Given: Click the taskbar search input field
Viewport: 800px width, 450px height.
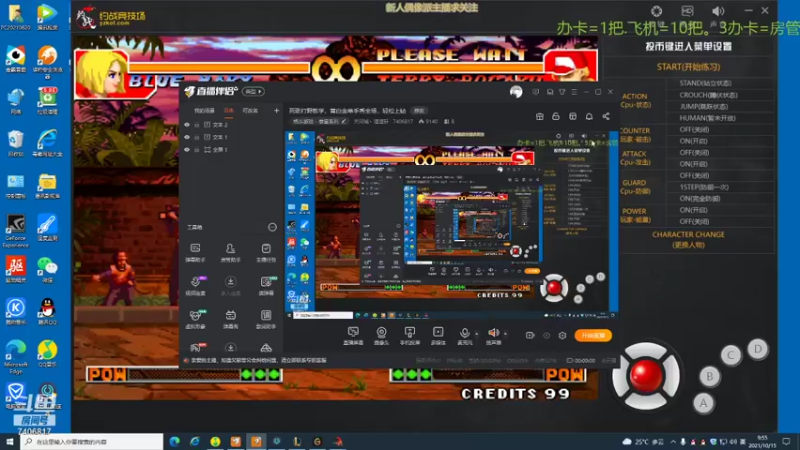Looking at the screenshot, I should coord(92,442).
